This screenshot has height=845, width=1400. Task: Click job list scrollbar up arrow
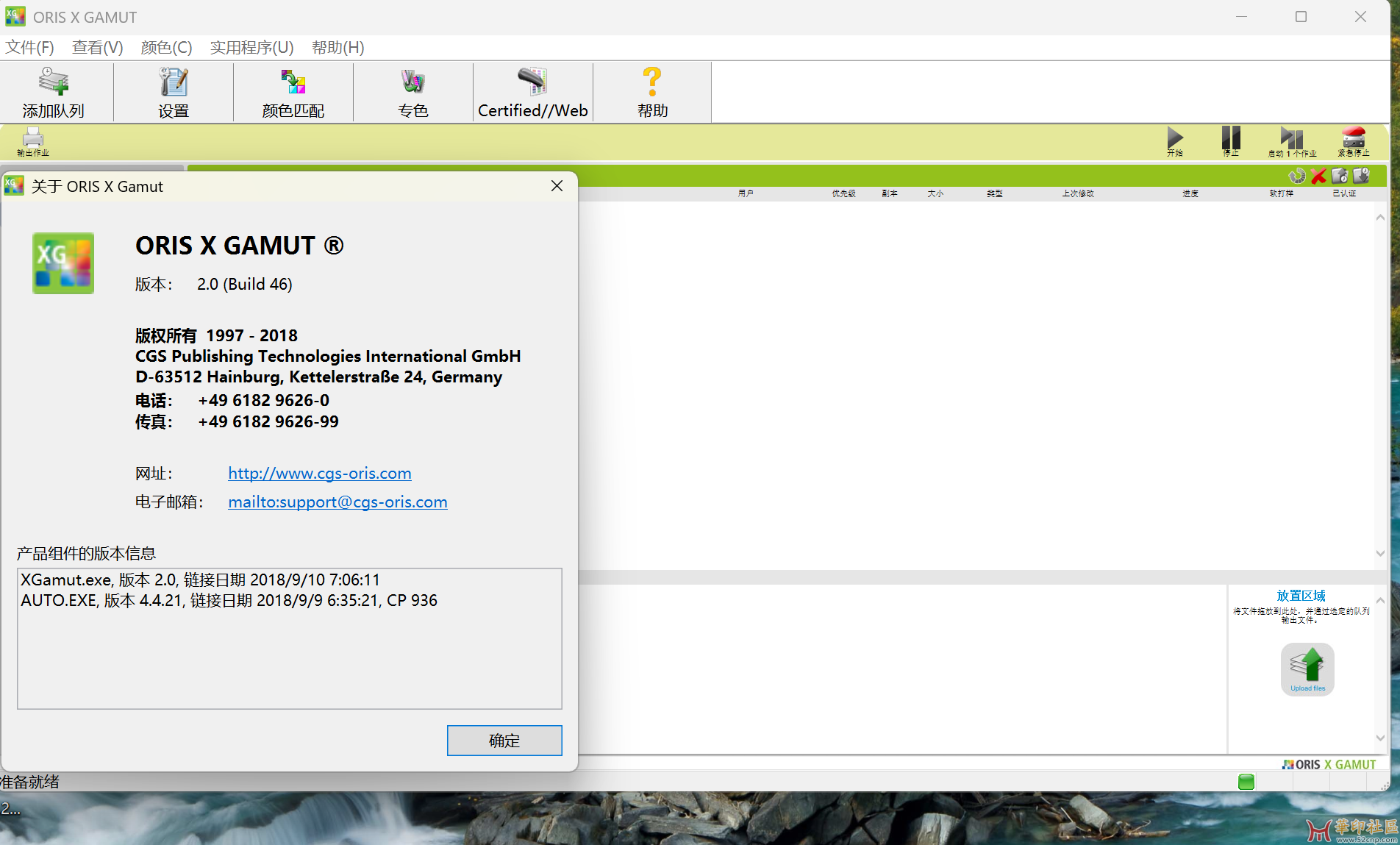[1380, 218]
